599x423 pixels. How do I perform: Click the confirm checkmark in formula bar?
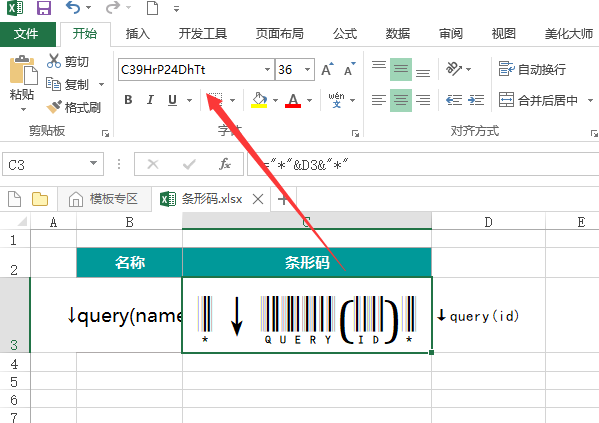[x=189, y=164]
